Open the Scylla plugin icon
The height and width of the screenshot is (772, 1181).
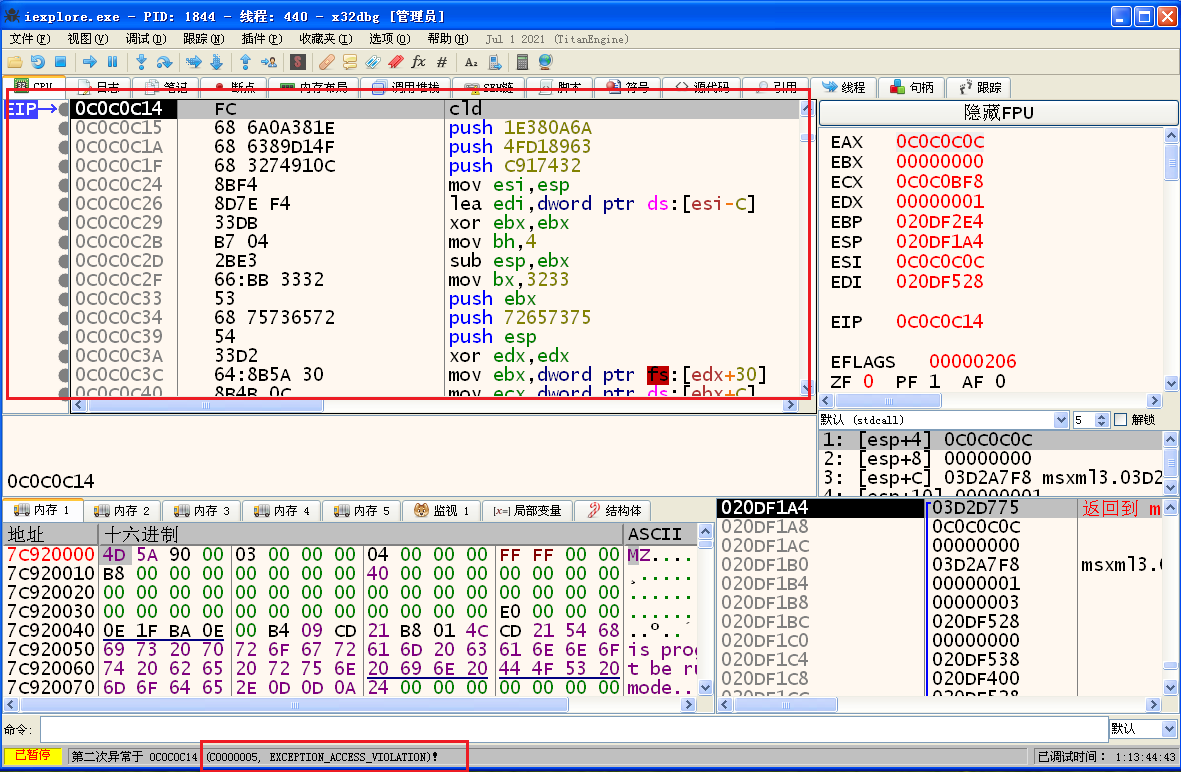pyautogui.click(x=297, y=62)
